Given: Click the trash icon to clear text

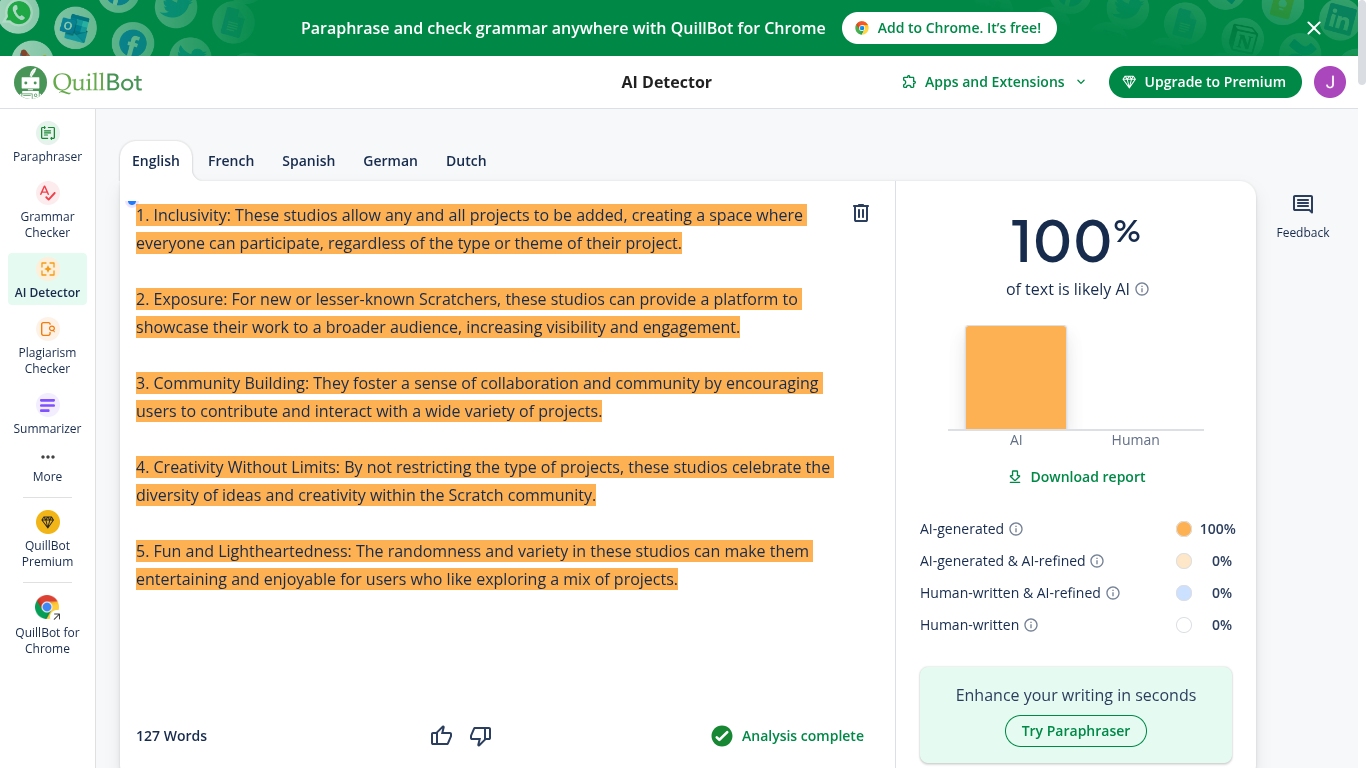Looking at the screenshot, I should (860, 213).
